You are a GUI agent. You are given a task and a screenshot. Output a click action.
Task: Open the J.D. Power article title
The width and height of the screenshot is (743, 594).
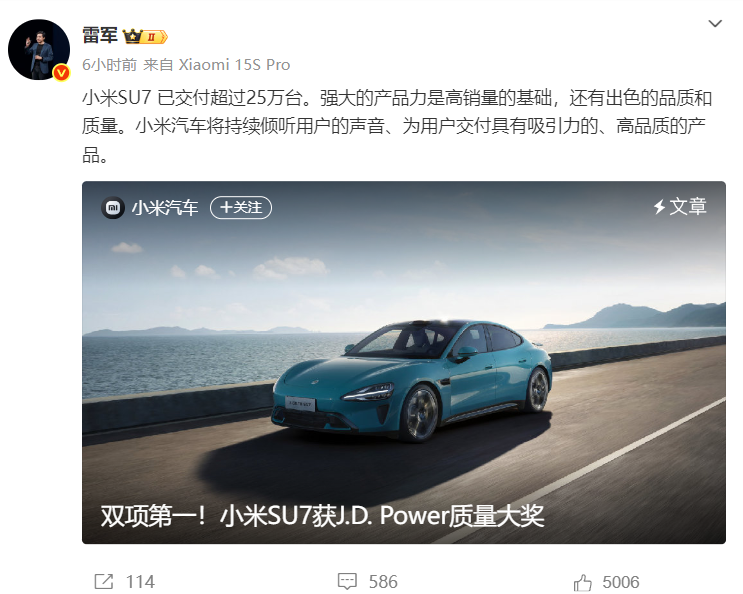pyautogui.click(x=322, y=515)
